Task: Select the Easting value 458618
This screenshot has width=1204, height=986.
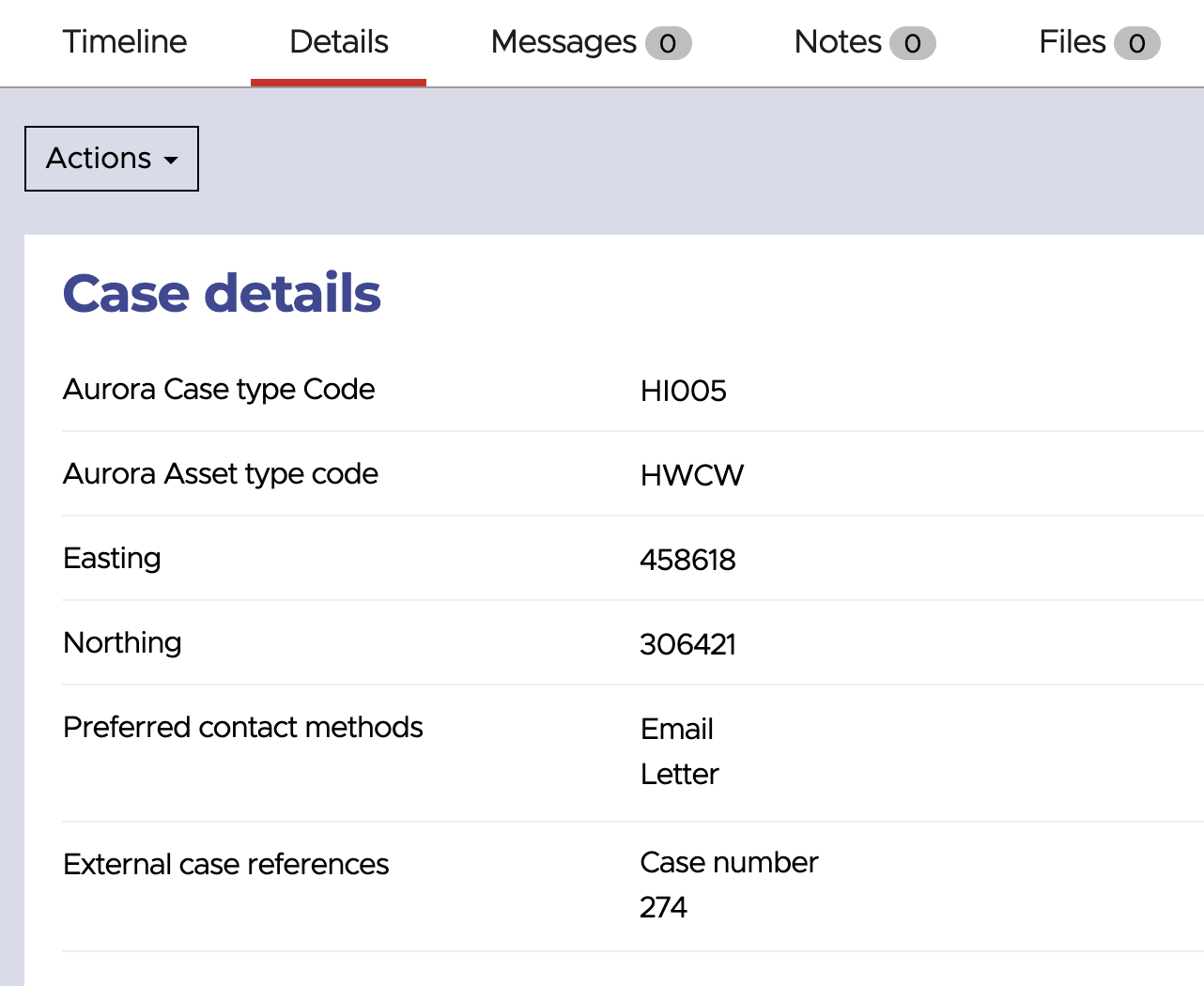Action: coord(688,560)
